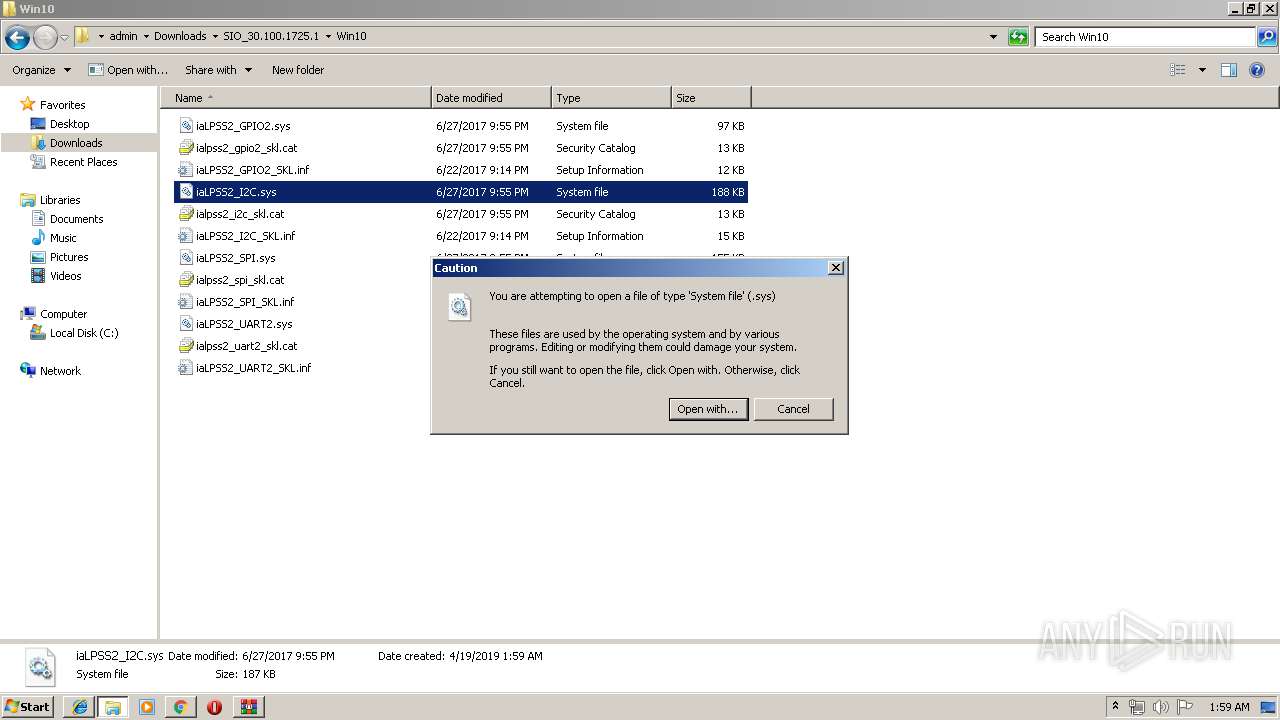Click the iaLPSS2_GPIO2.sys file icon
Viewport: 1280px width, 720px height.
click(x=185, y=126)
